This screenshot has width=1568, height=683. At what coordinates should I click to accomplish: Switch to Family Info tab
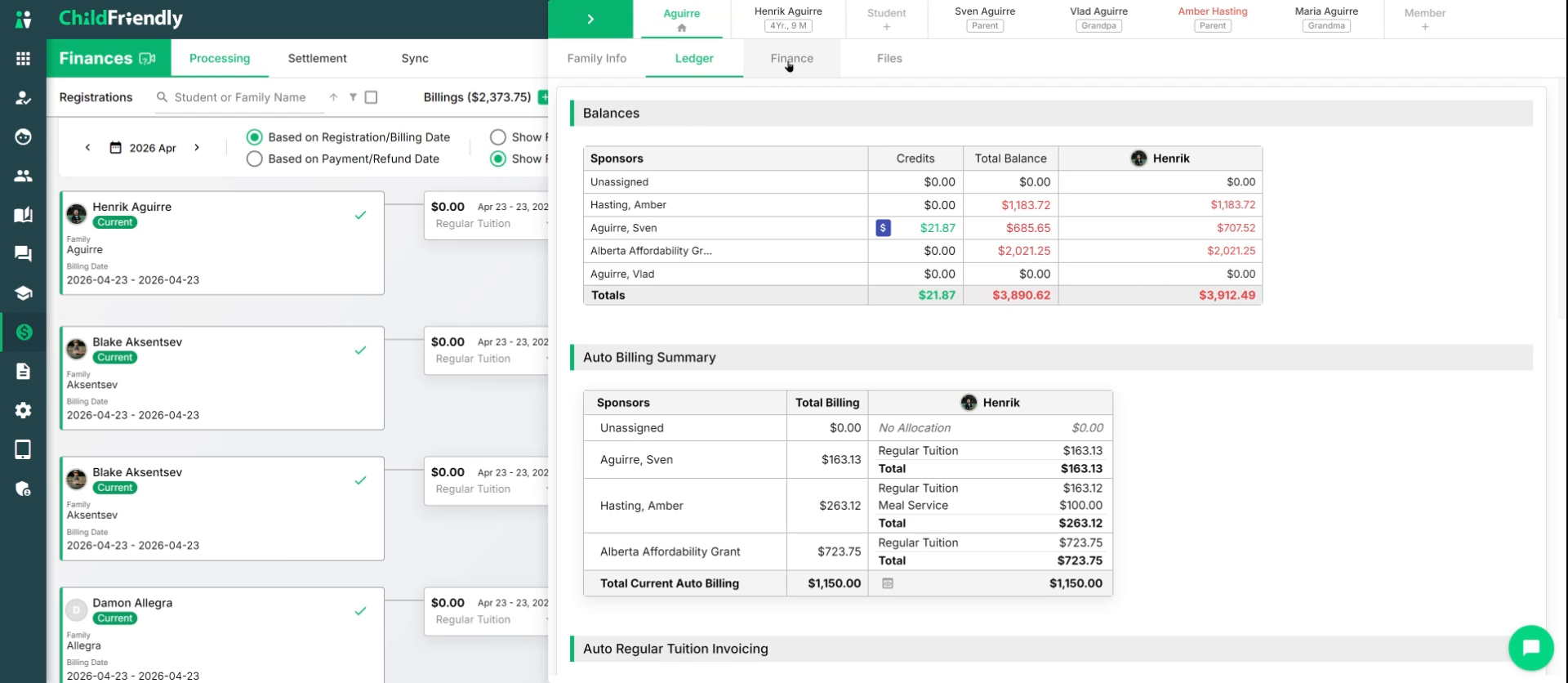pos(597,58)
